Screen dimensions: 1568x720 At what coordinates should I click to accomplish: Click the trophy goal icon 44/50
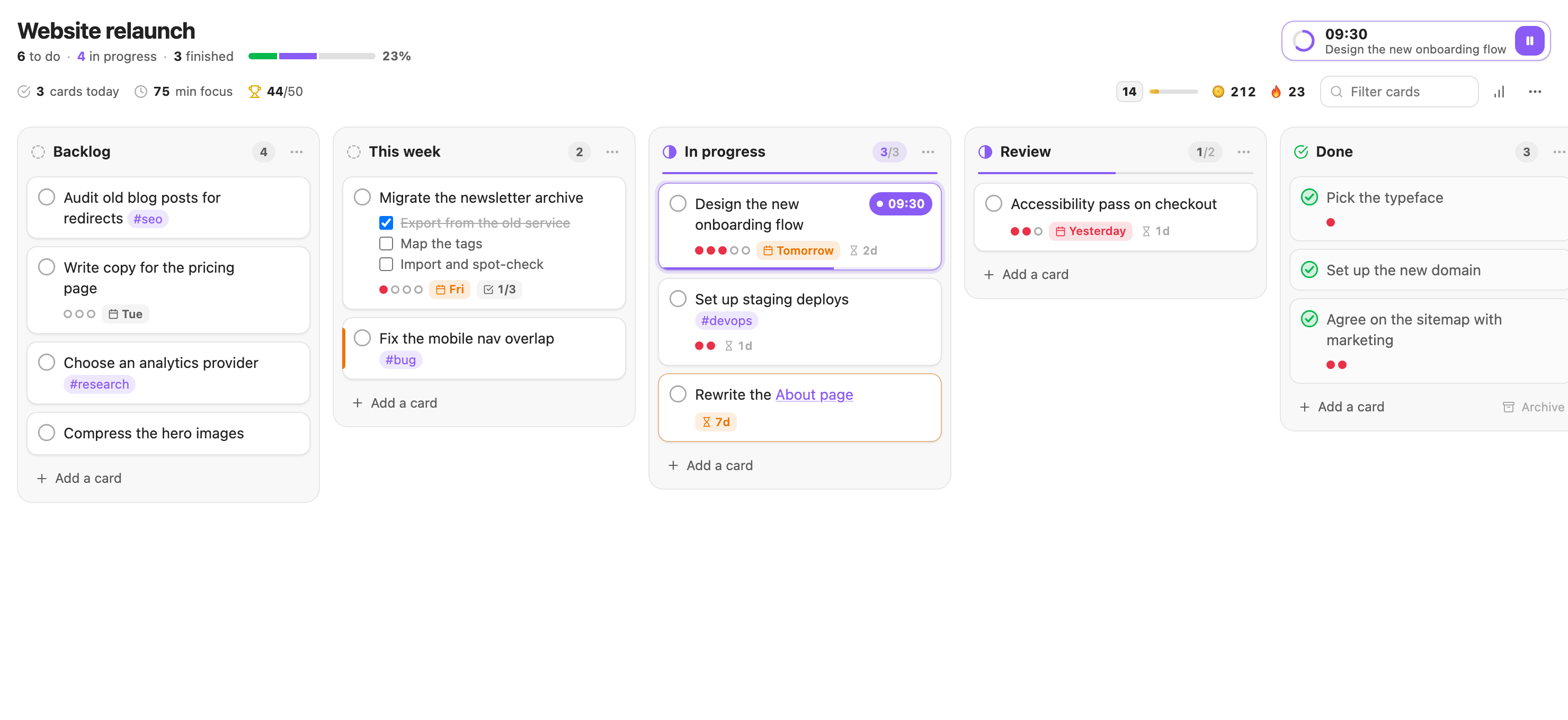point(254,92)
